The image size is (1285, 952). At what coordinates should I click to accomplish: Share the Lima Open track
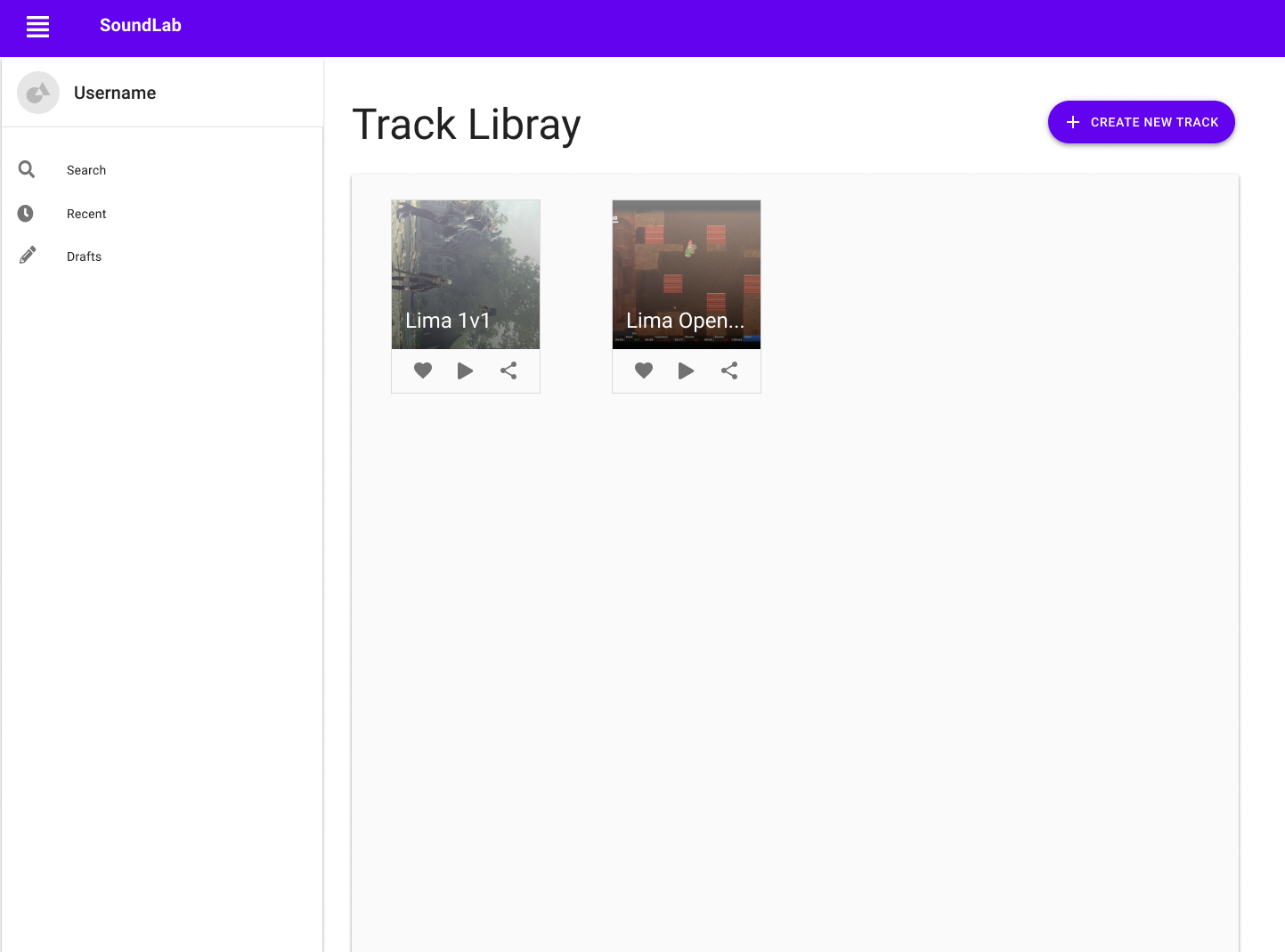click(729, 370)
